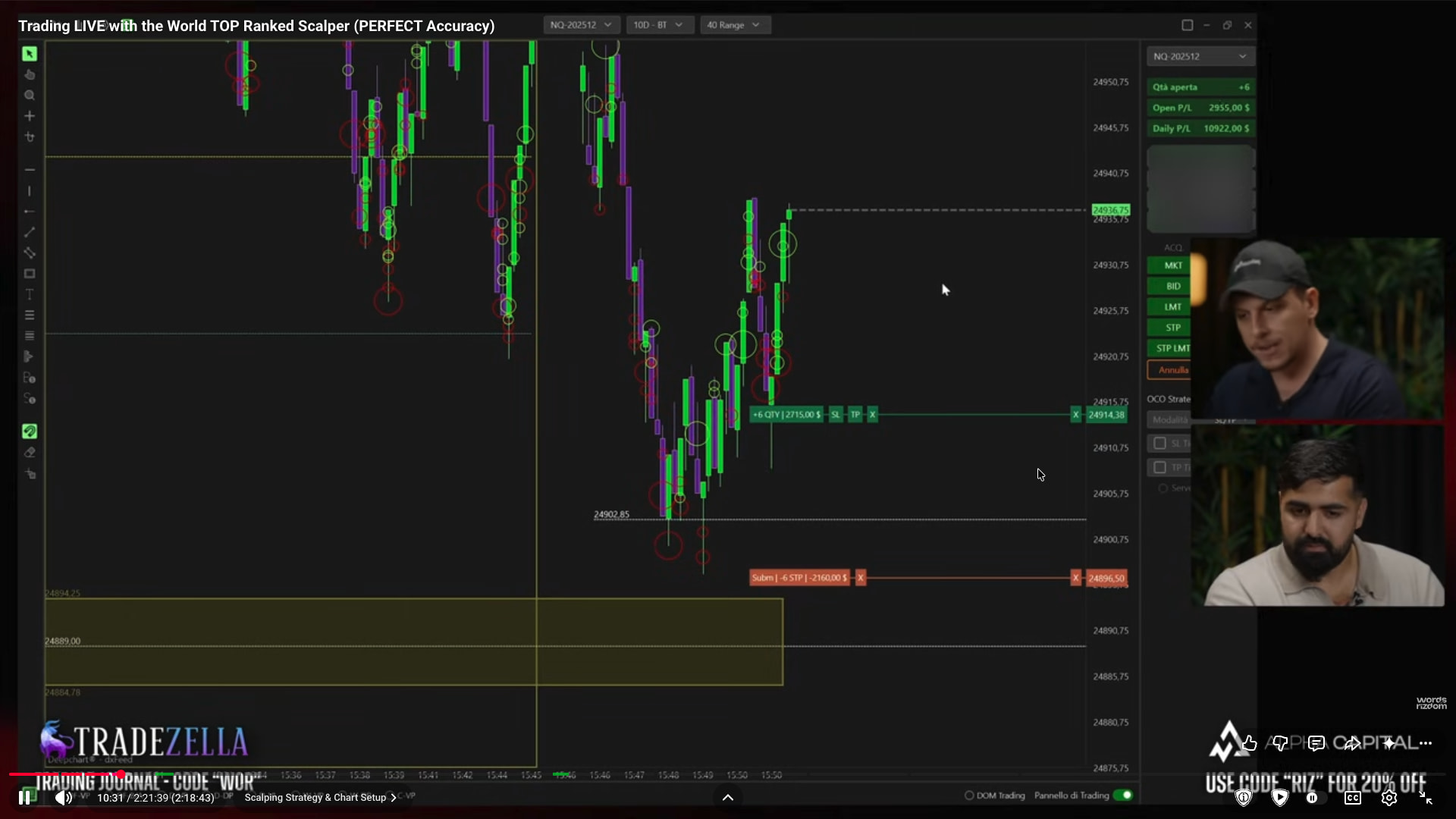The width and height of the screenshot is (1456, 819).
Task: Expand Scalping Strategy & Chart Setup chapter
Action: click(x=320, y=798)
